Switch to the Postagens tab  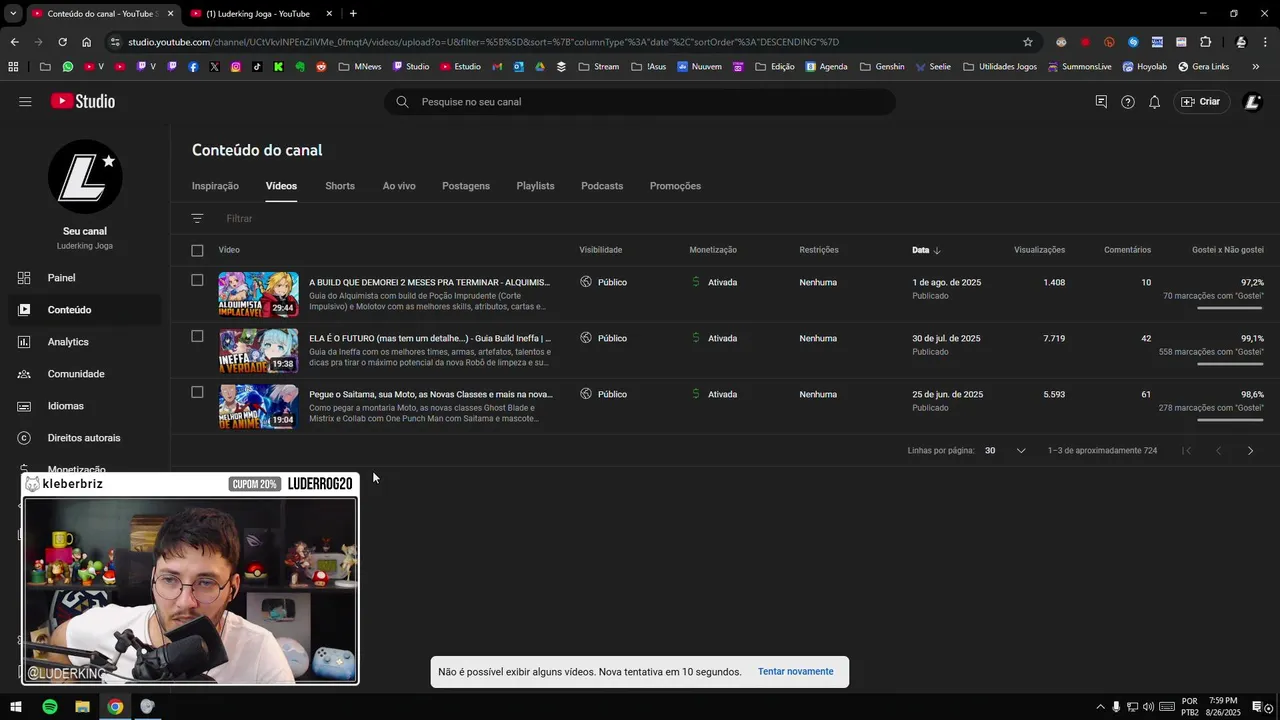click(466, 186)
